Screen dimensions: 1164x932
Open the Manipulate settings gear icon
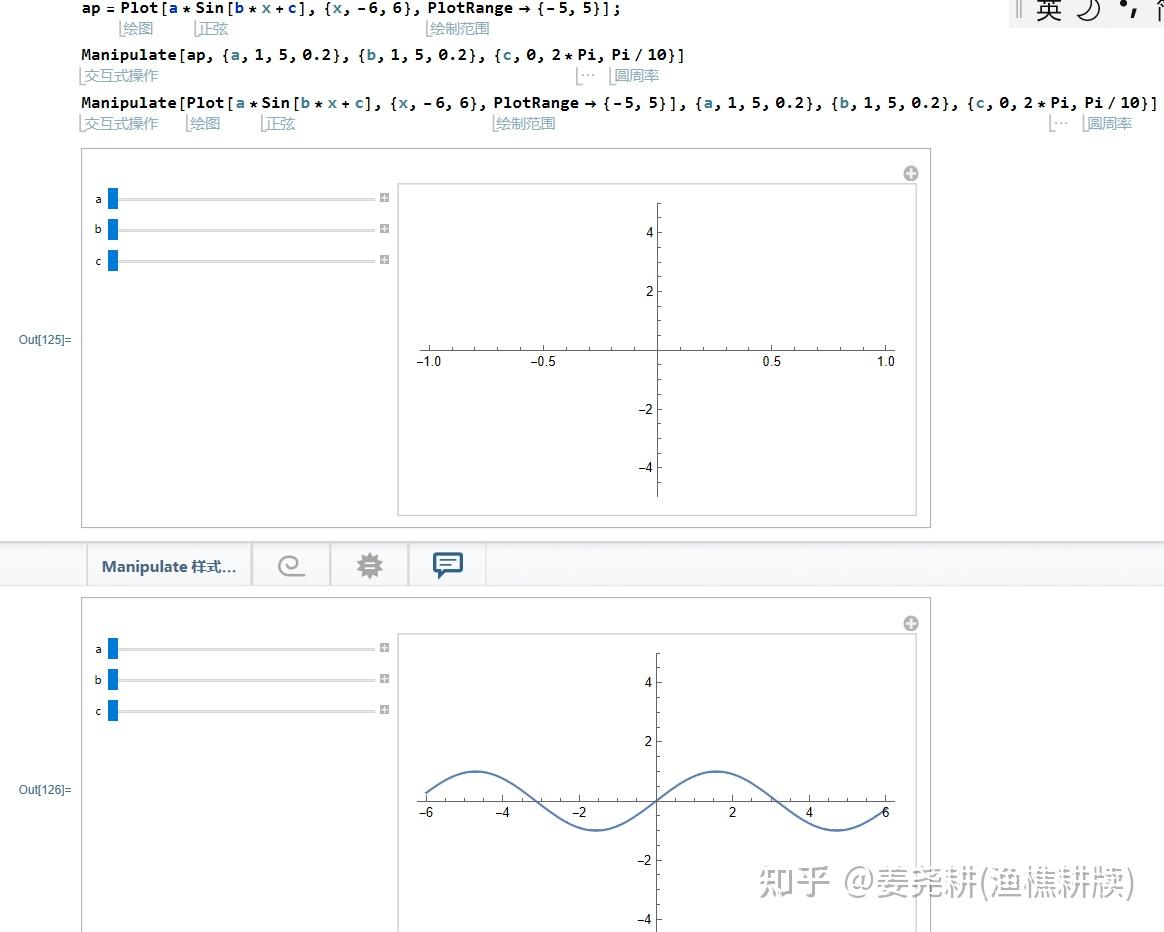[368, 565]
